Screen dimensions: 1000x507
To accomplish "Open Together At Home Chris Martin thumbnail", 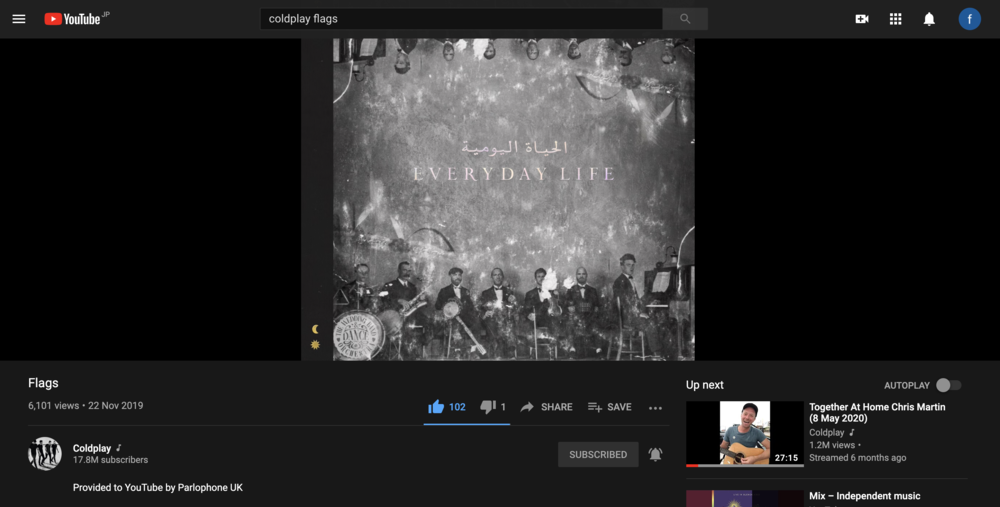I will click(x=745, y=434).
